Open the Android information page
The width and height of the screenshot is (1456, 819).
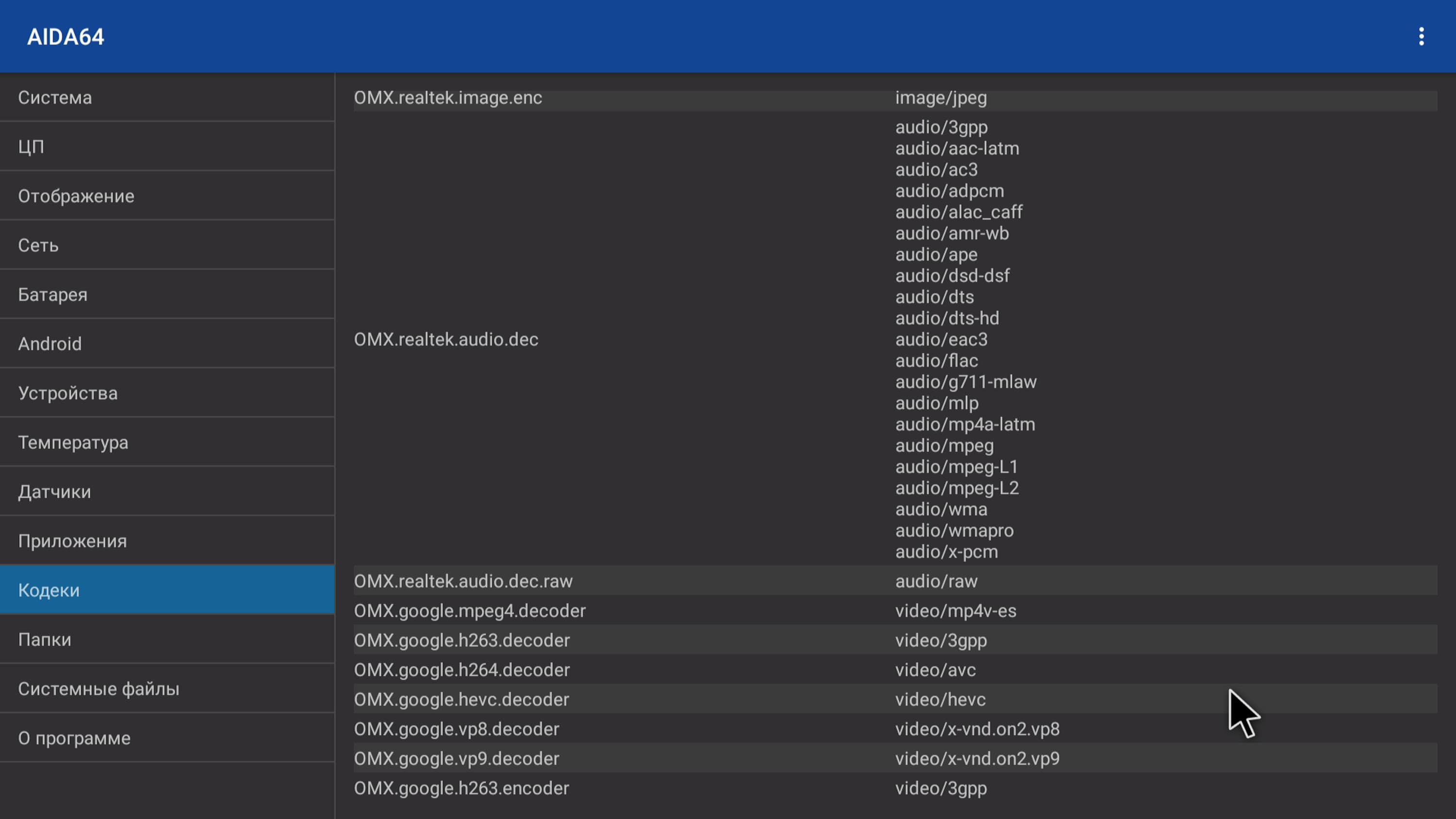(x=167, y=343)
